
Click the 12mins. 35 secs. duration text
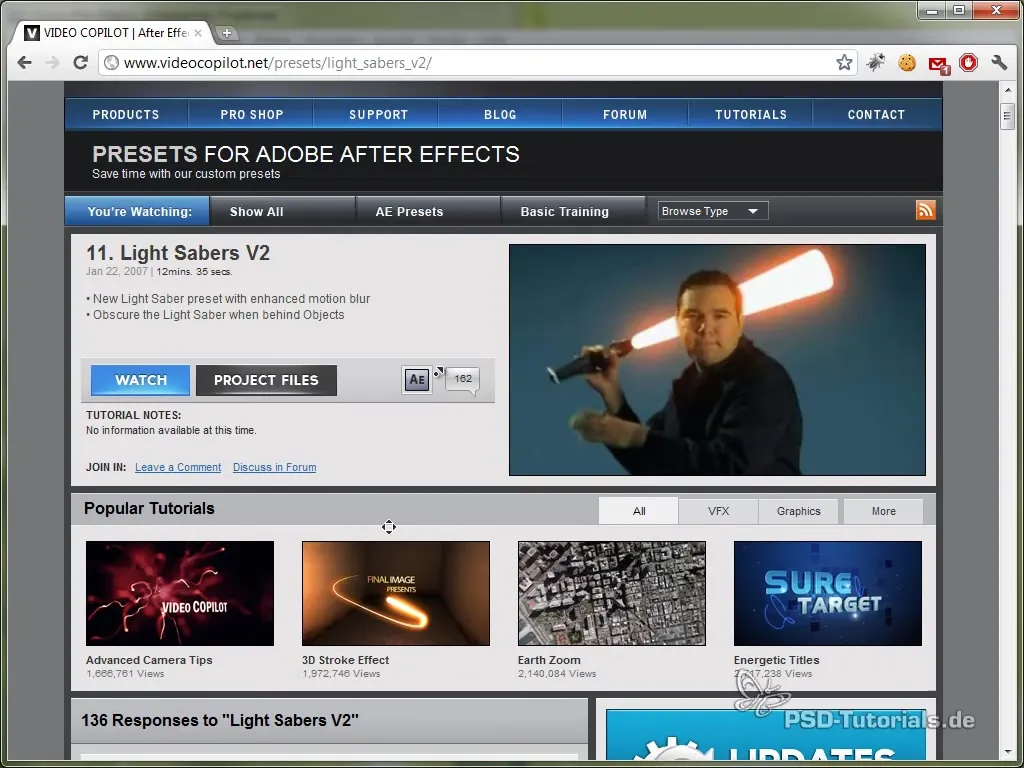coord(195,272)
